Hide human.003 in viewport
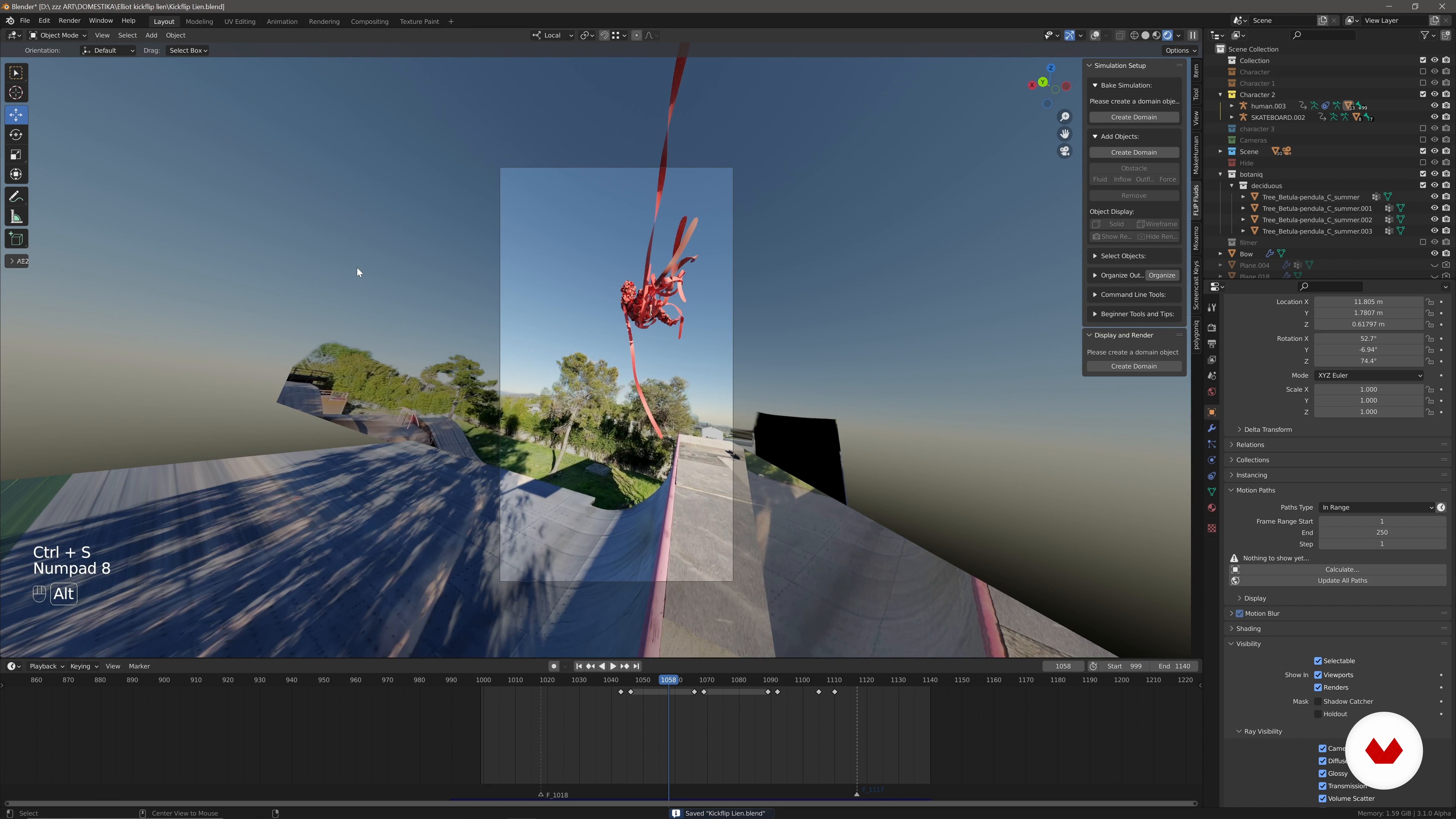The image size is (1456, 819). (1434, 106)
